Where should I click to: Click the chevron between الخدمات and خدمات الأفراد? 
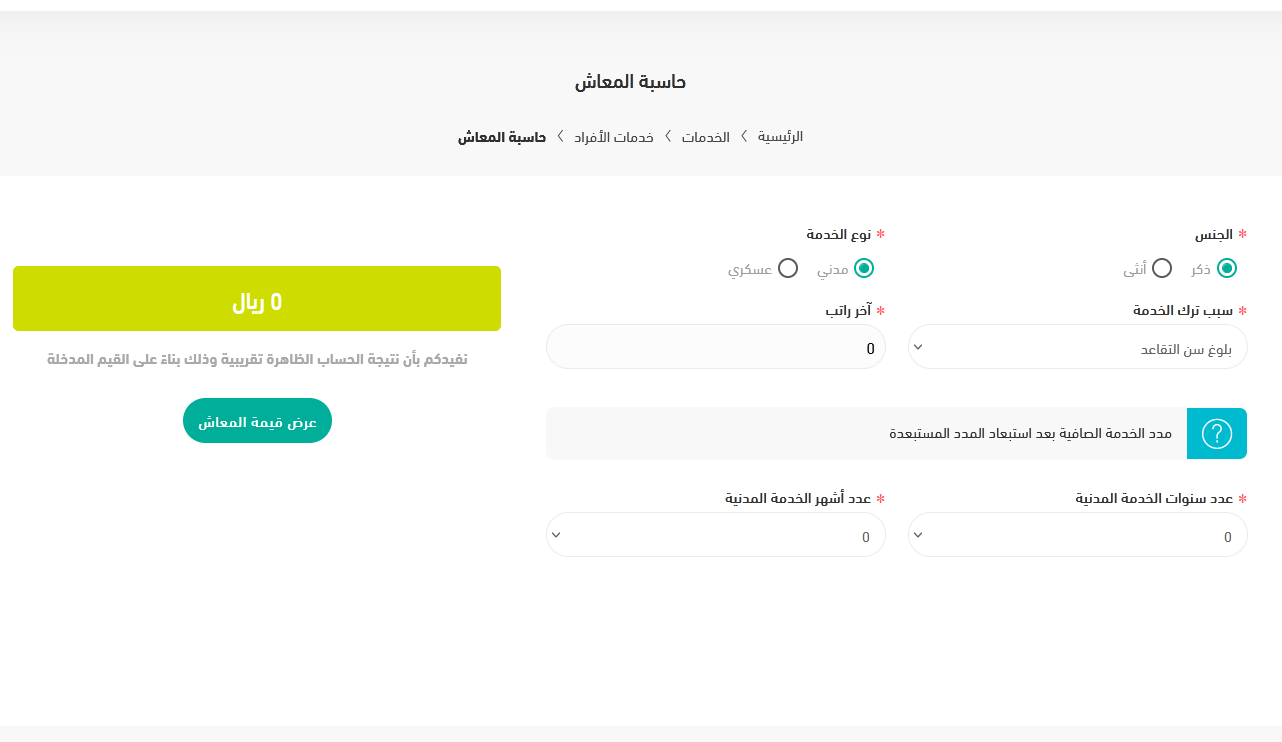668,136
